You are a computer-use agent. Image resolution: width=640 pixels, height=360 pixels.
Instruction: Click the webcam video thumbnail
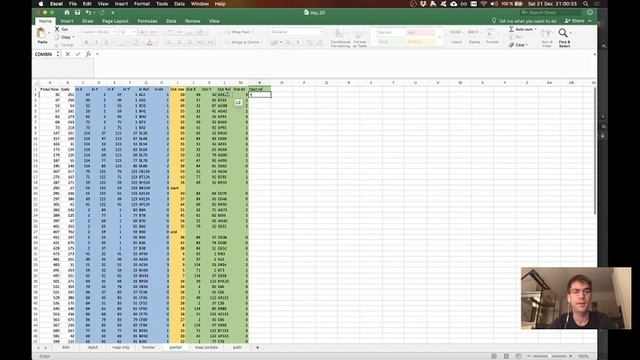coord(576,298)
